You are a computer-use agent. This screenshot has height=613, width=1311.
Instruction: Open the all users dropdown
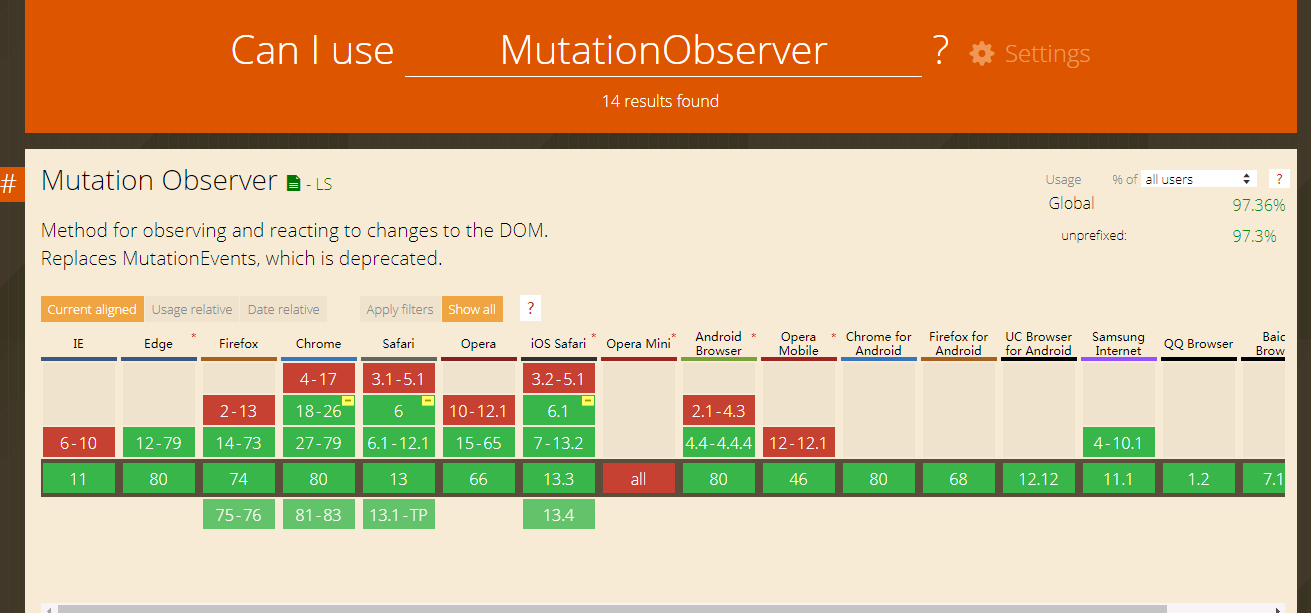coord(1199,178)
